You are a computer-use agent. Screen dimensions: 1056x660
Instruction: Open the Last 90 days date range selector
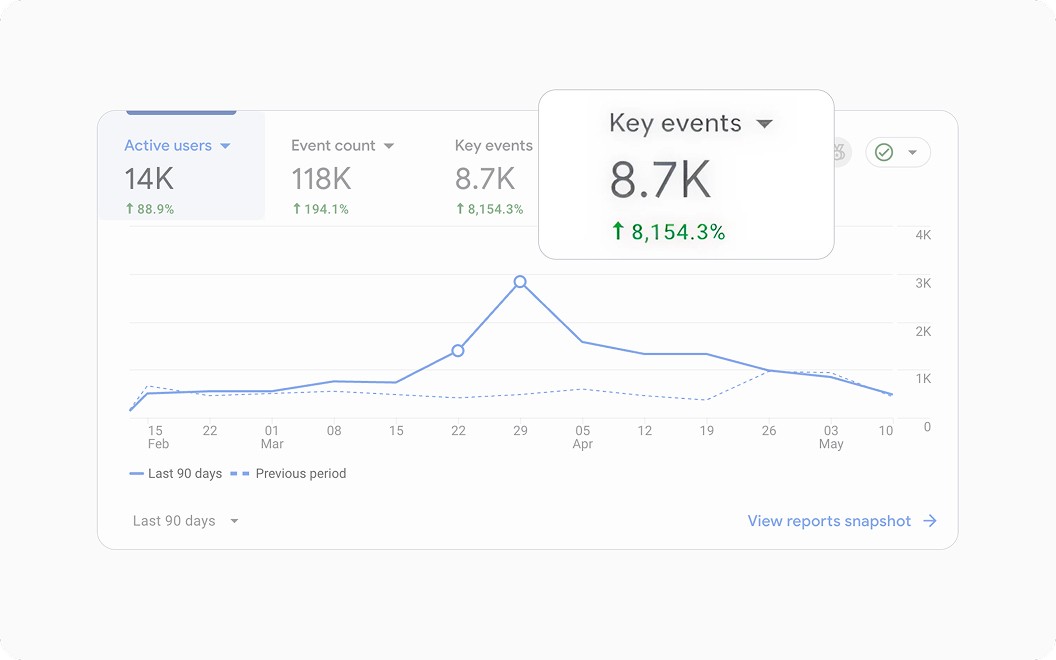point(185,521)
